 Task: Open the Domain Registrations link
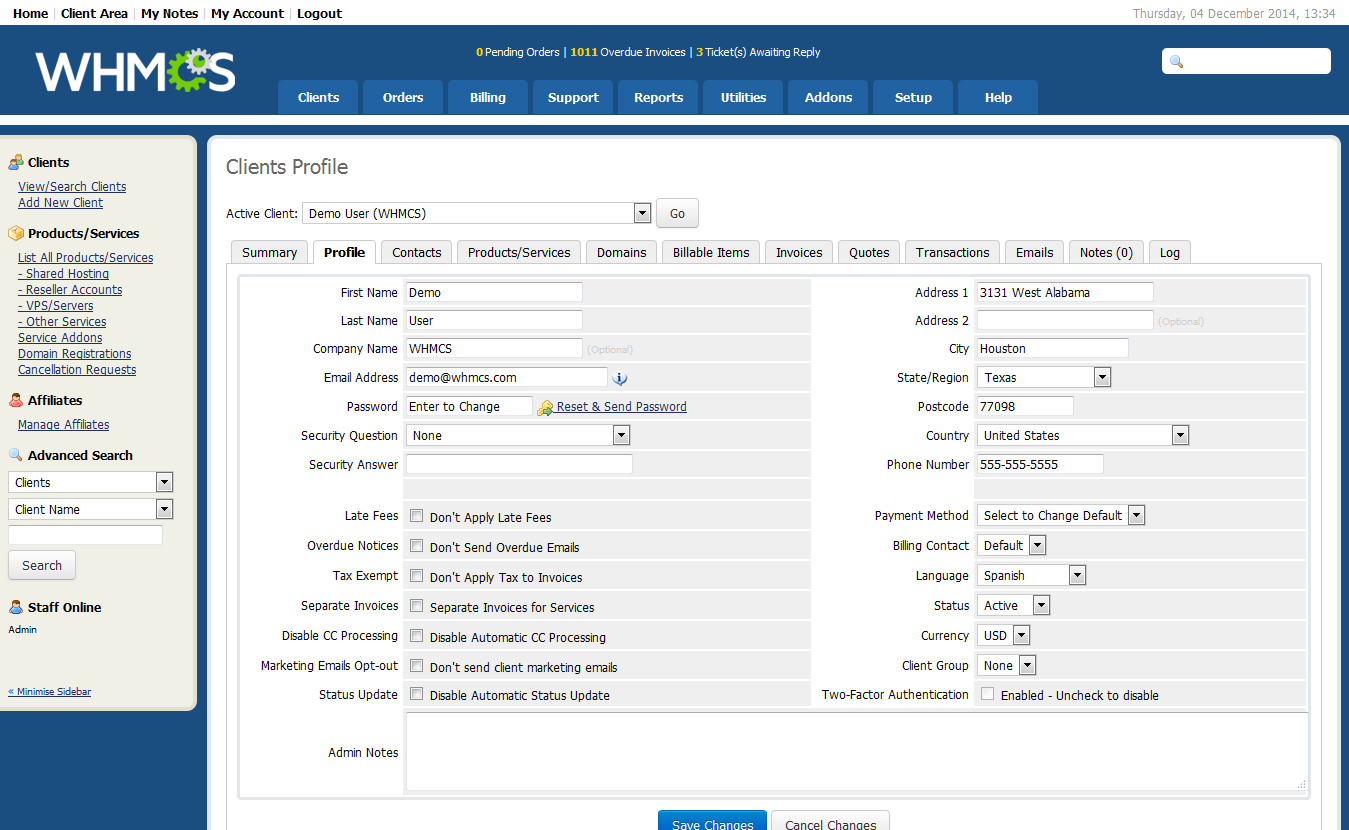(74, 353)
